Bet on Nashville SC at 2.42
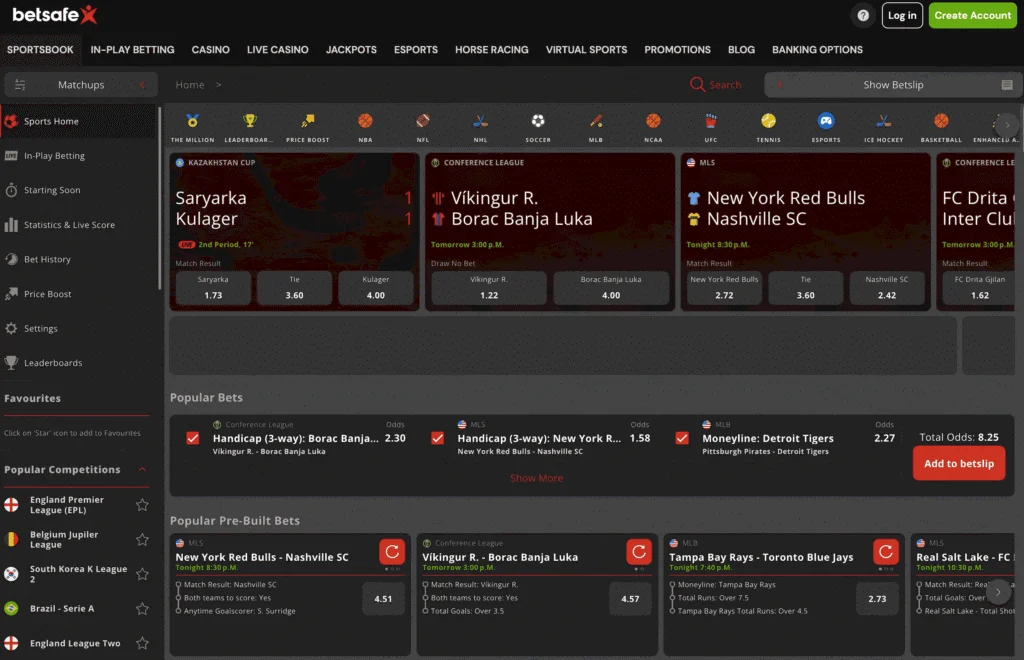 coord(886,288)
